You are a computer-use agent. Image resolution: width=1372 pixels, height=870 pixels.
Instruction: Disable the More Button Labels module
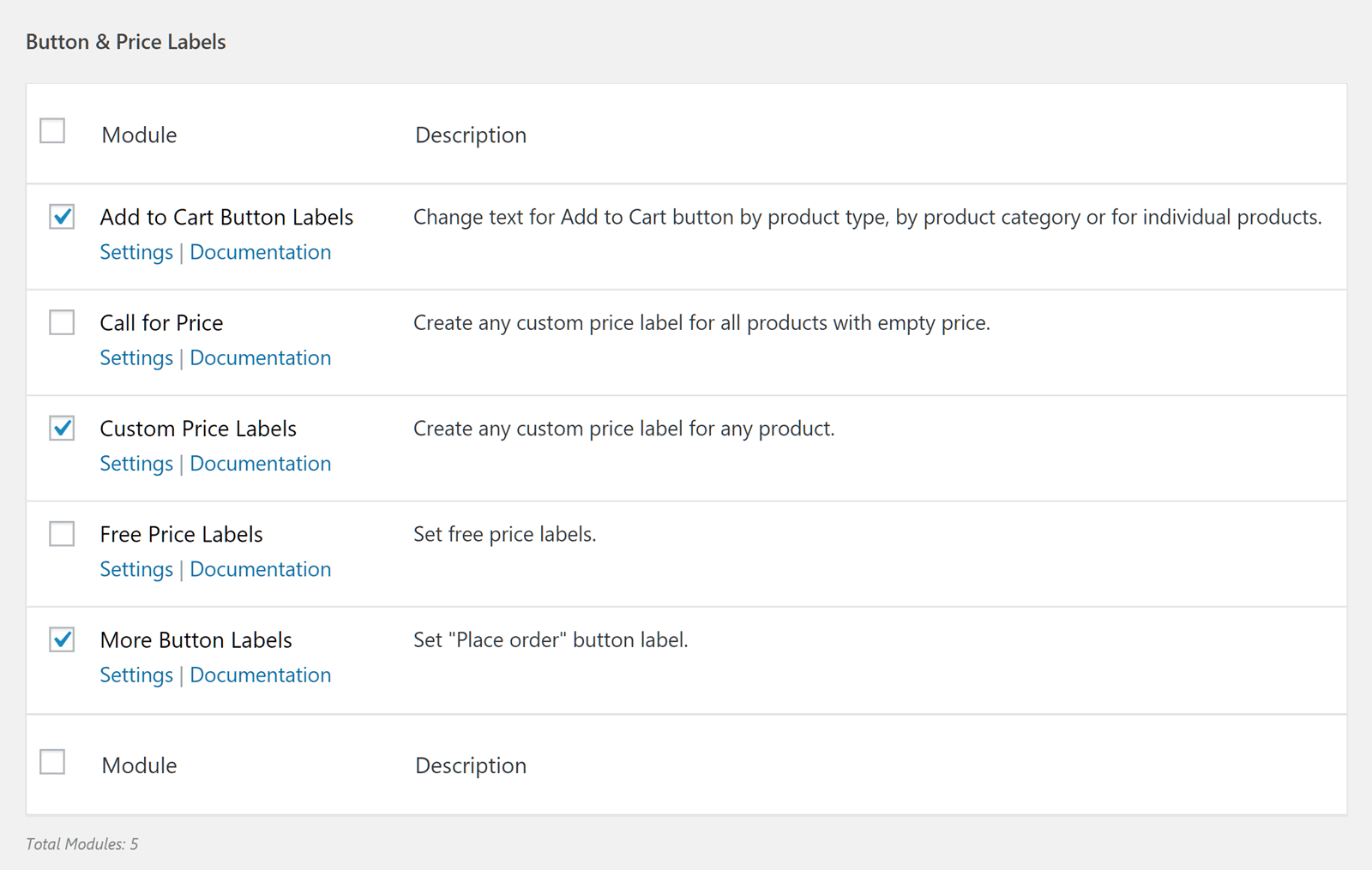point(61,639)
